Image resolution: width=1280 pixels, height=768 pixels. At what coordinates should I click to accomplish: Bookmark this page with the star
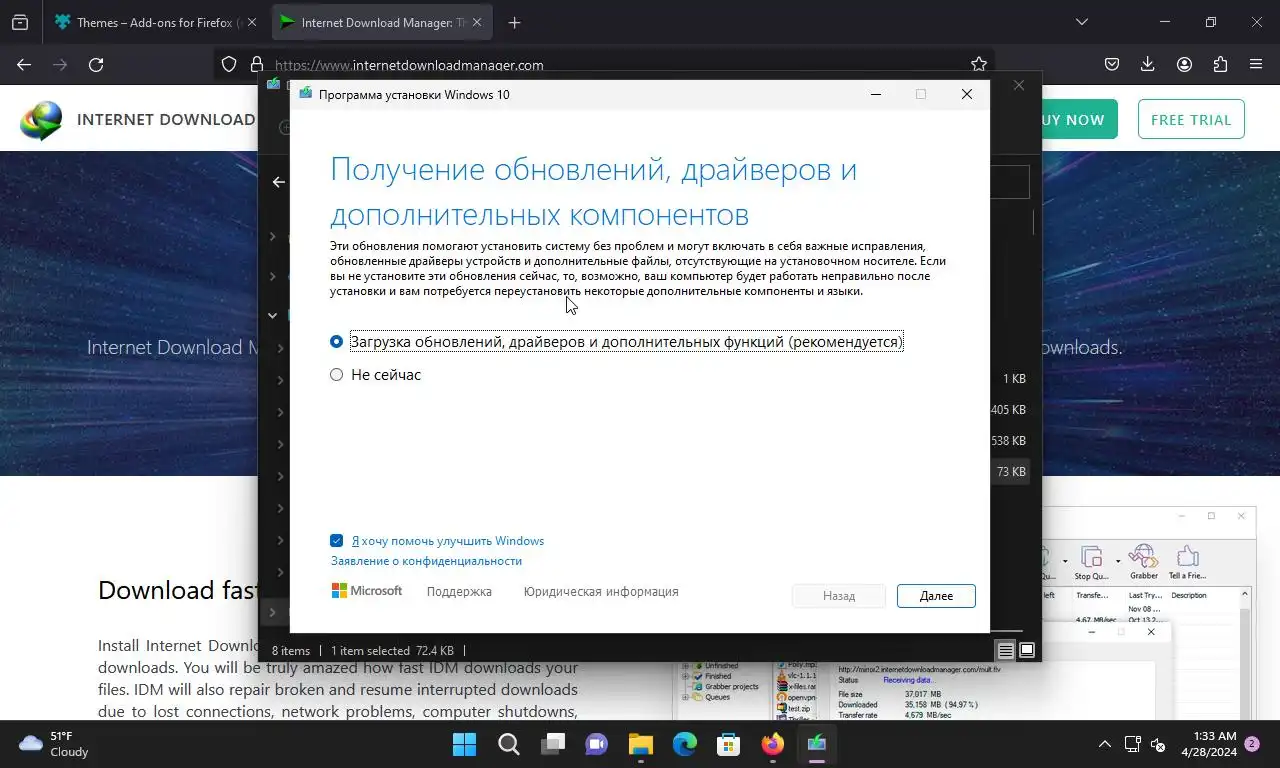979,64
